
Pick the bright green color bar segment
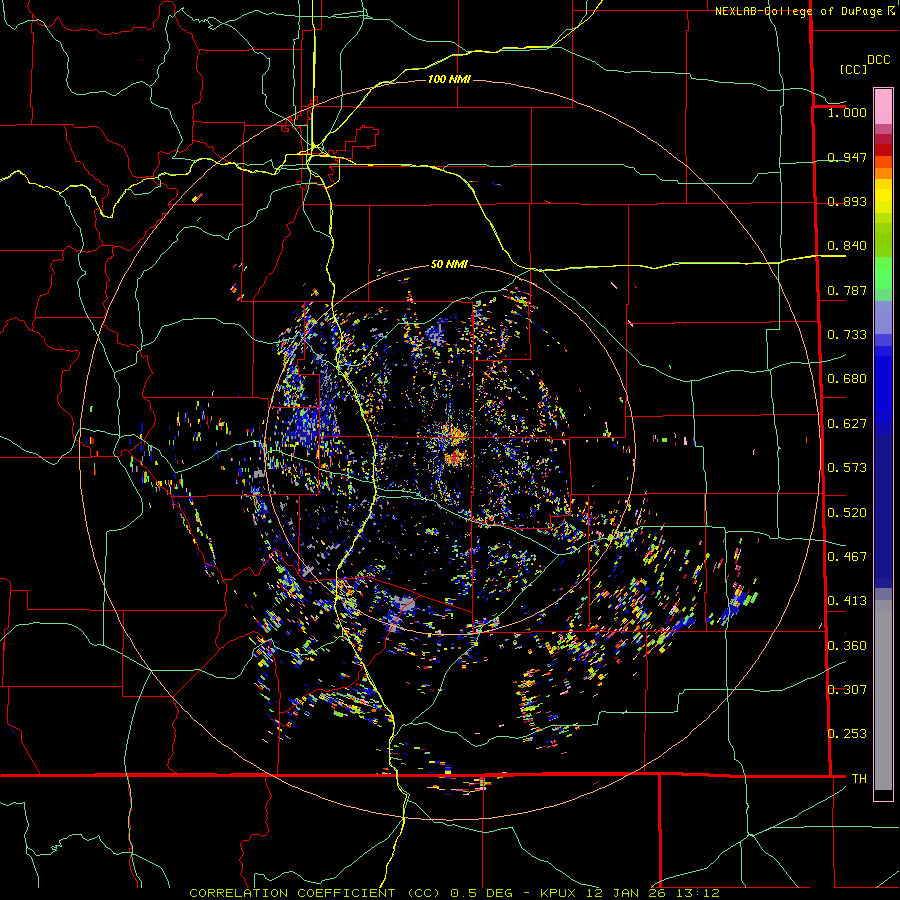click(883, 273)
